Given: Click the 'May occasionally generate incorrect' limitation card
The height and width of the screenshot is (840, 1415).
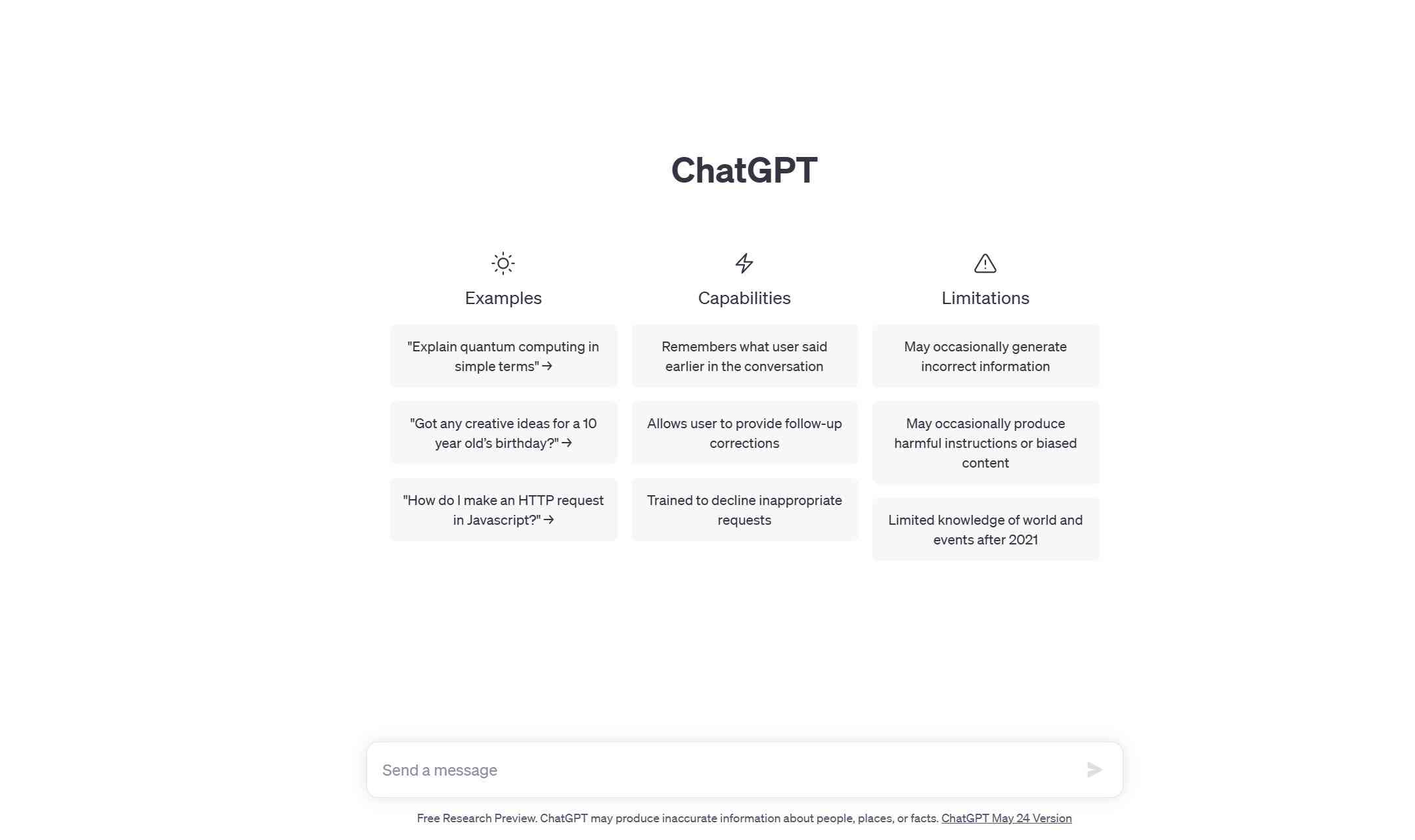Looking at the screenshot, I should [985, 355].
